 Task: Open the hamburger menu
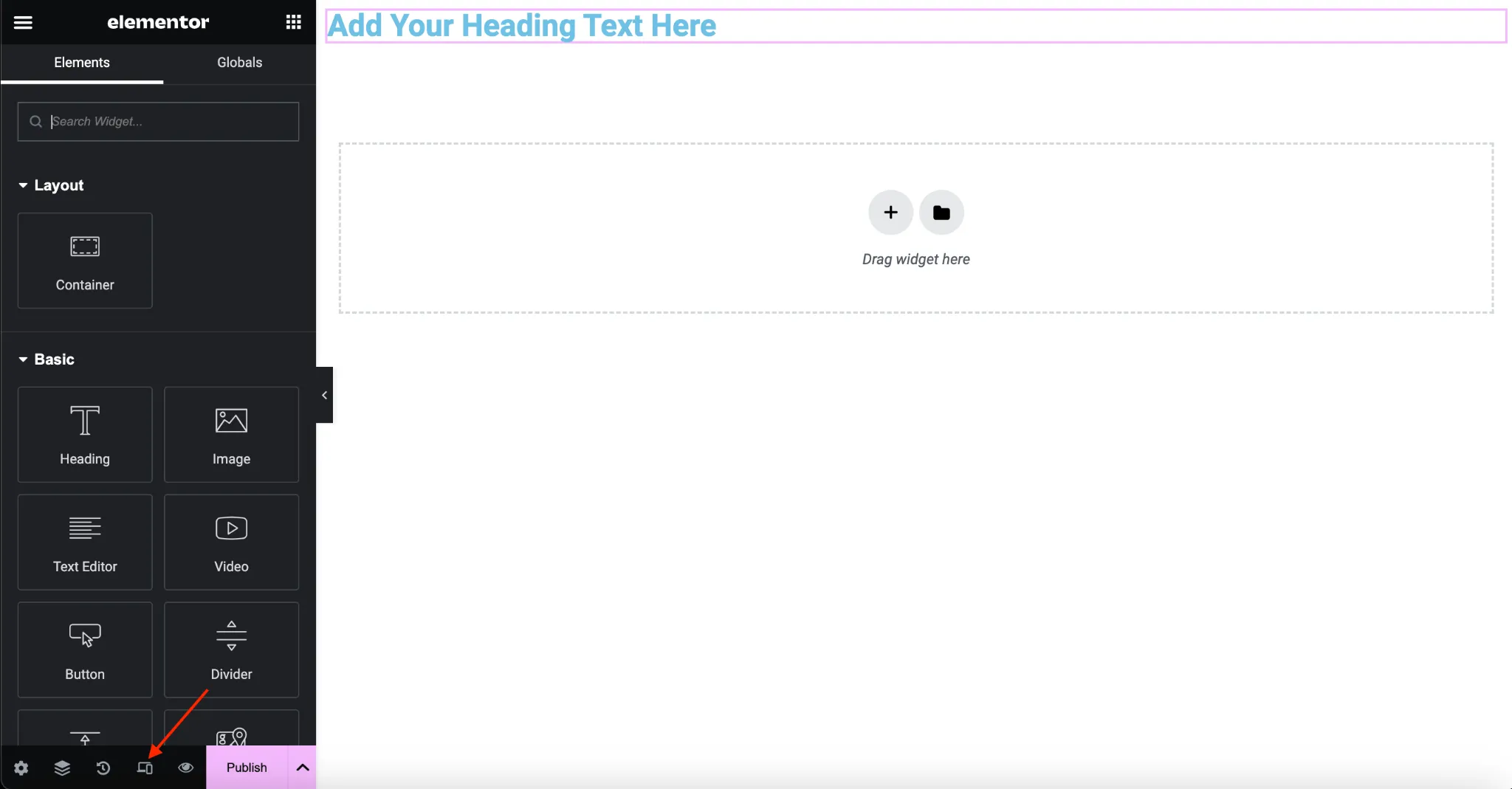[23, 22]
